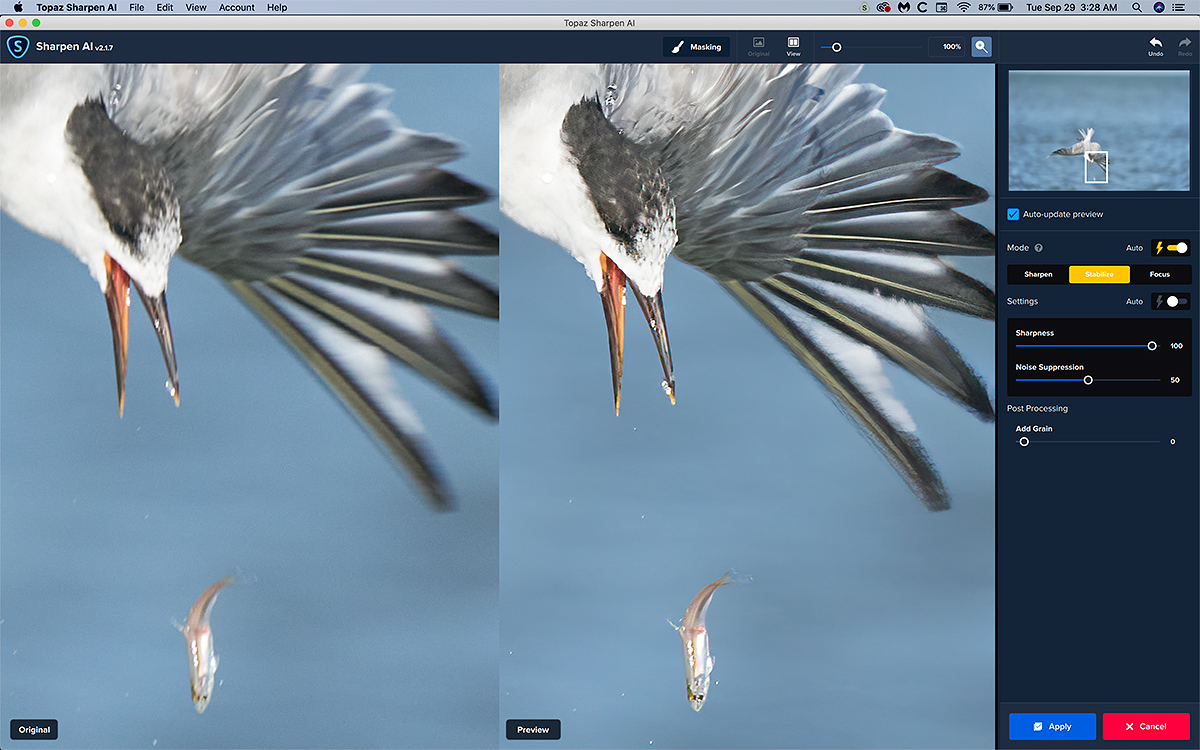Open the Topaz Sharpen AI app menu
Image resolution: width=1200 pixels, height=750 pixels.
point(76,7)
